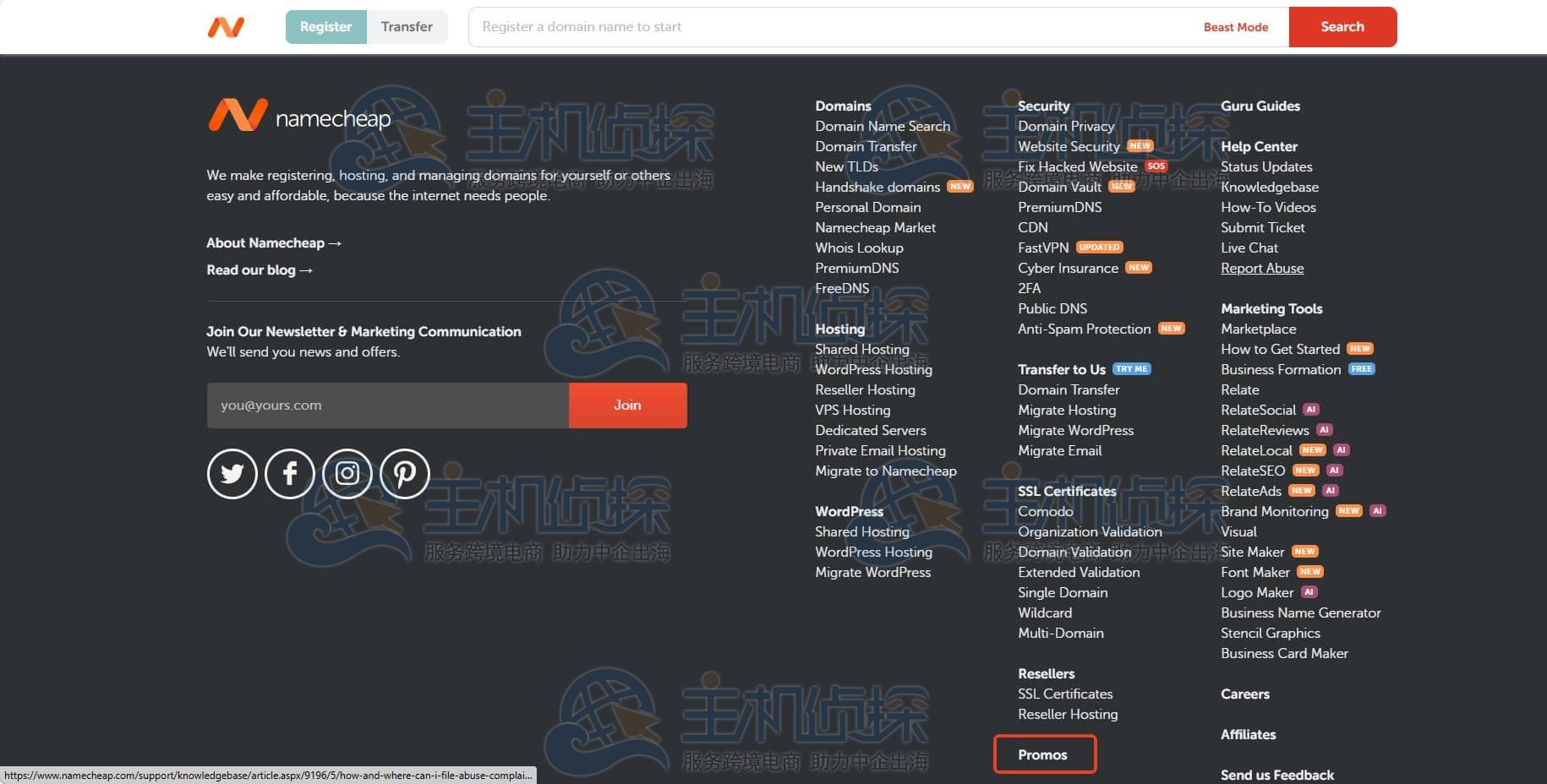Open Domain Vault link
This screenshot has height=784, width=1547.
coord(1059,188)
